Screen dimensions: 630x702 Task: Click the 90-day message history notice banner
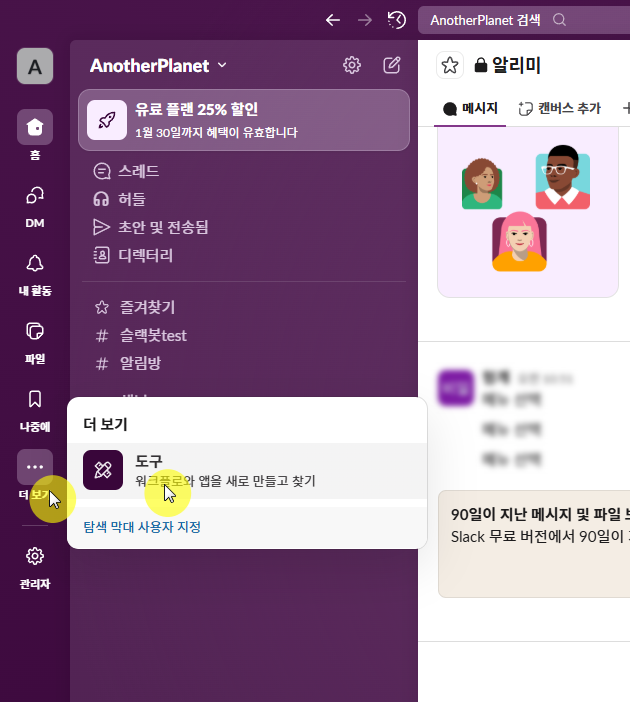[534, 544]
